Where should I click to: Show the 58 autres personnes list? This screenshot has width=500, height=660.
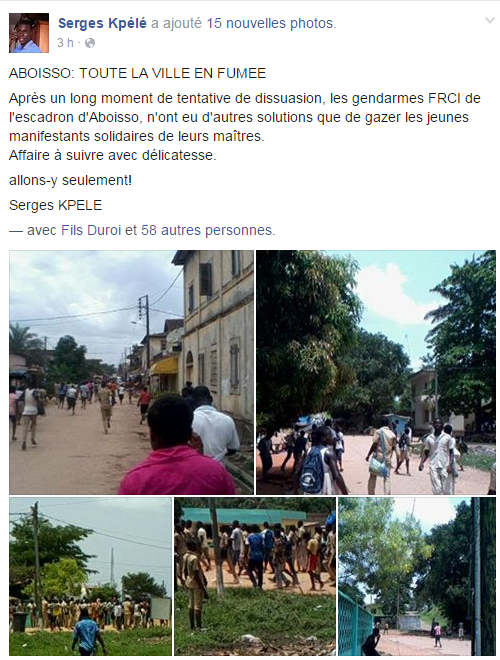click(208, 230)
